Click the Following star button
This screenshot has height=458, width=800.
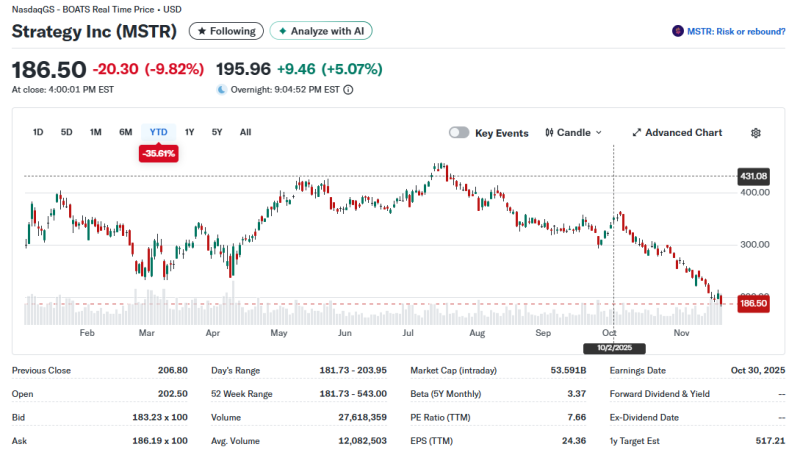coord(226,31)
